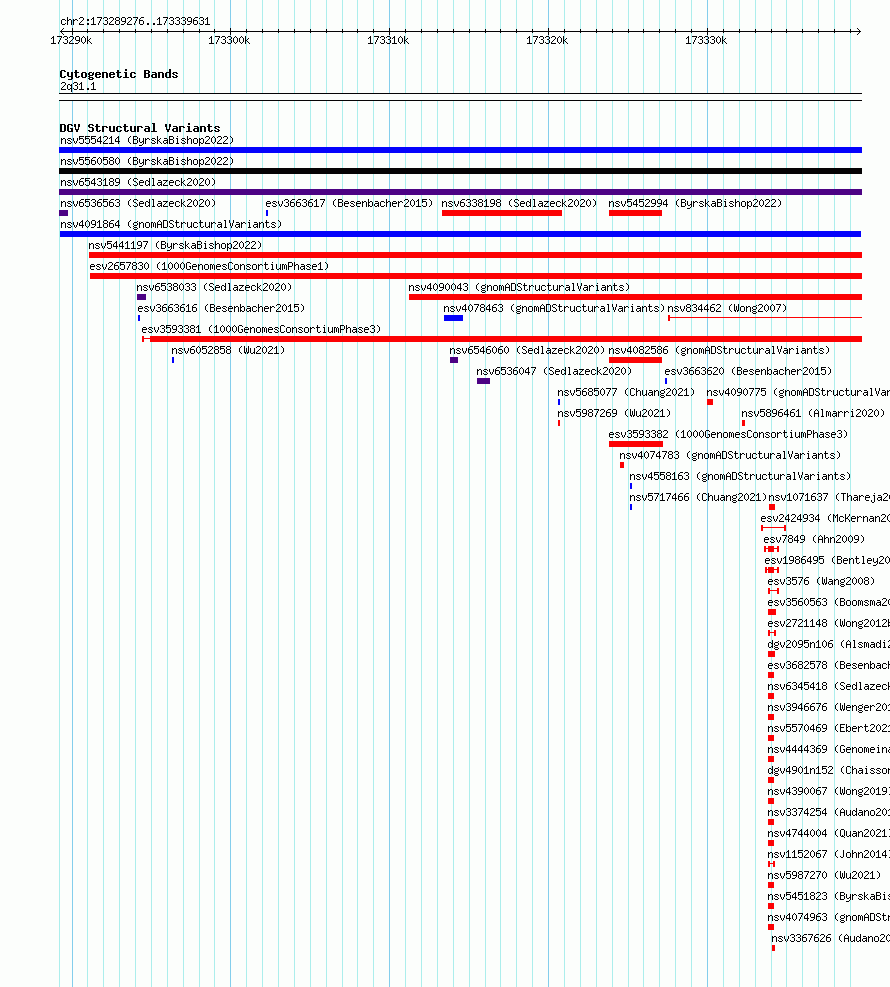
Task: Open nsv4074963 variant label
Action: tap(828, 917)
